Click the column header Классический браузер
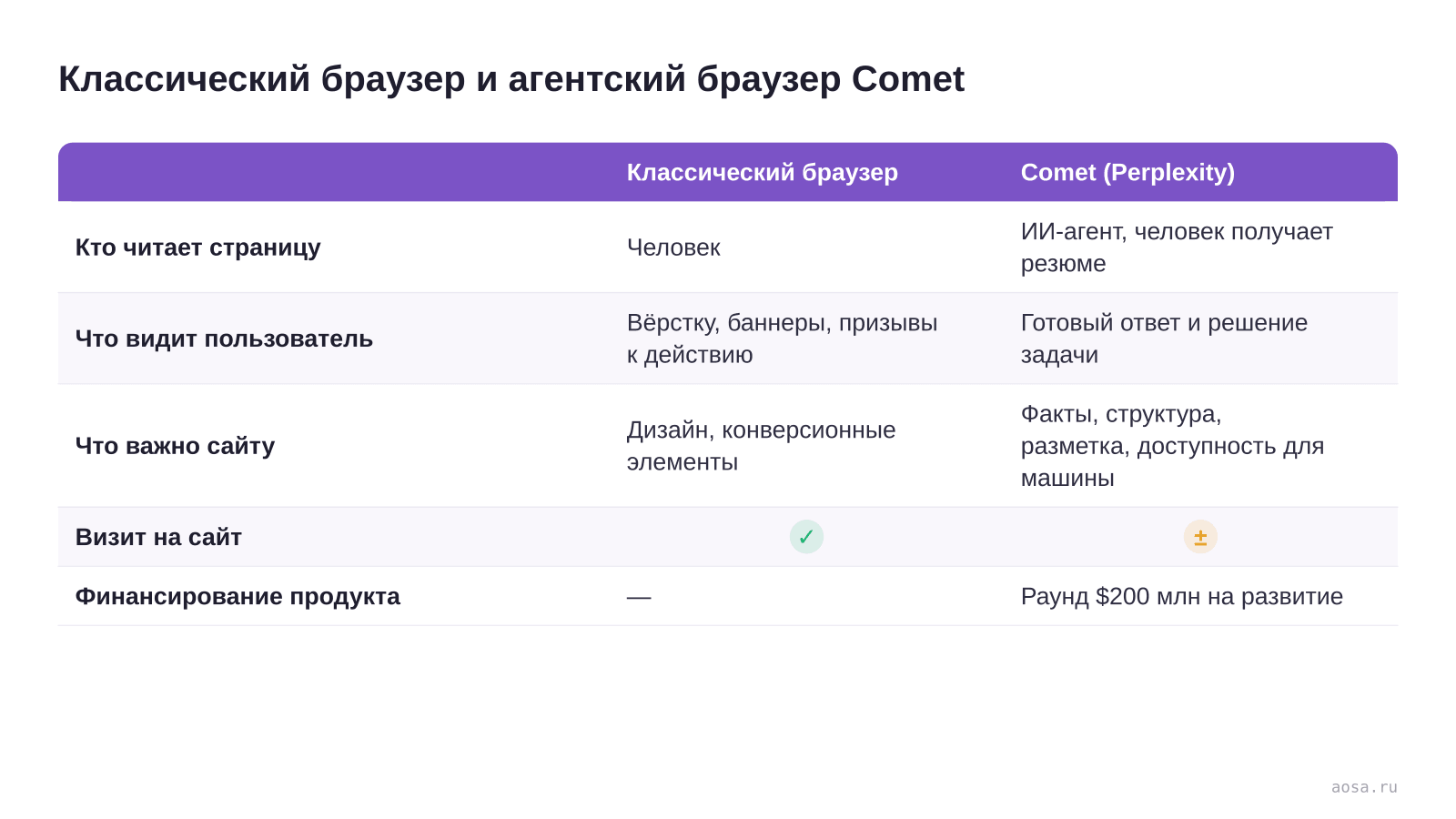This screenshot has height=819, width=1456. pyautogui.click(x=763, y=172)
